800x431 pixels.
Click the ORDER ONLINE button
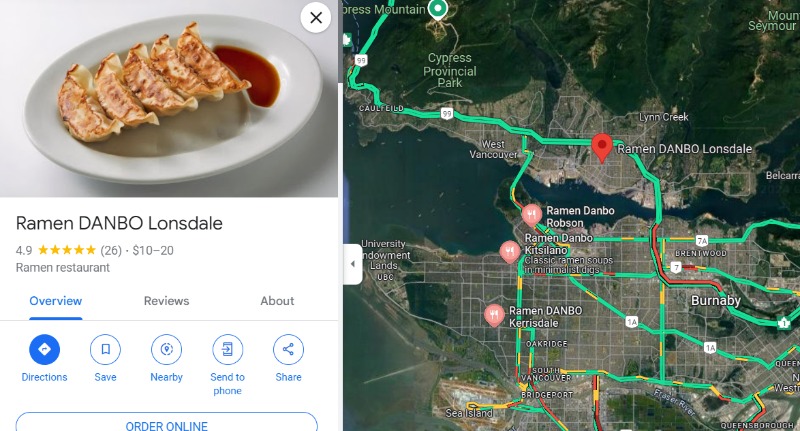click(166, 423)
